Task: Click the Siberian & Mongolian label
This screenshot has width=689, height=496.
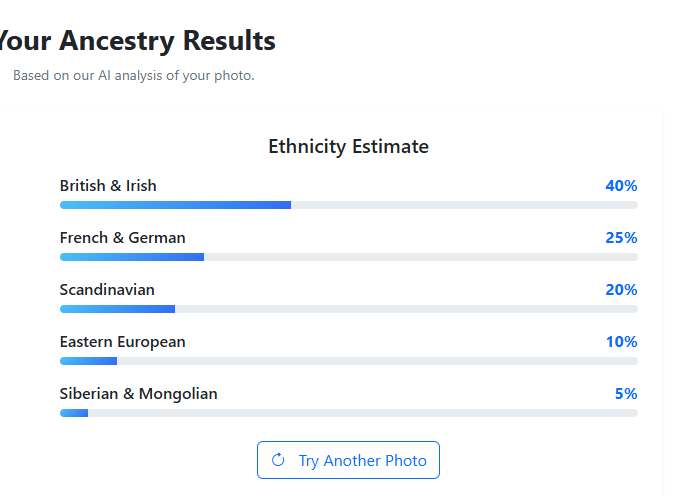Action: click(138, 394)
